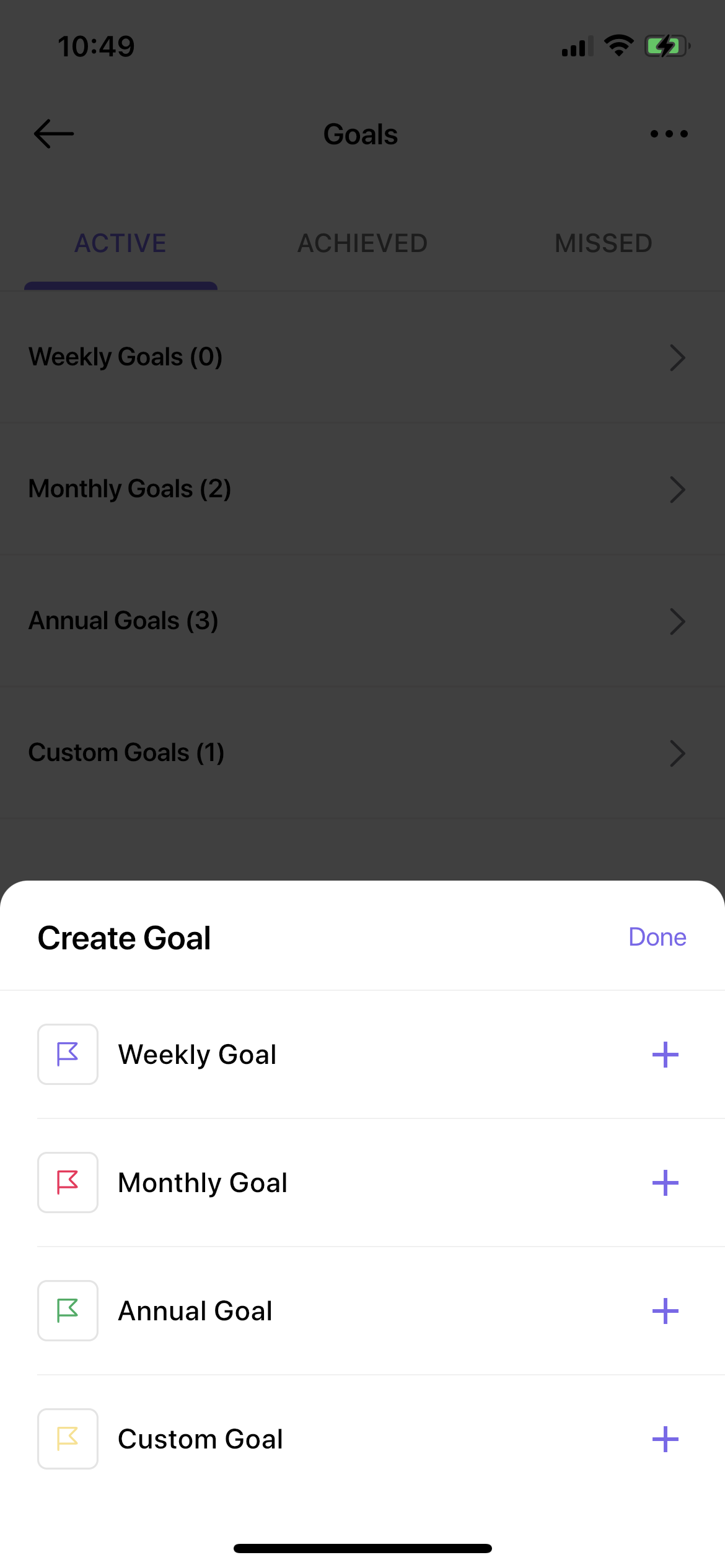725x1568 pixels.
Task: Tap the red Monthly Goal flag icon
Action: (x=68, y=1182)
